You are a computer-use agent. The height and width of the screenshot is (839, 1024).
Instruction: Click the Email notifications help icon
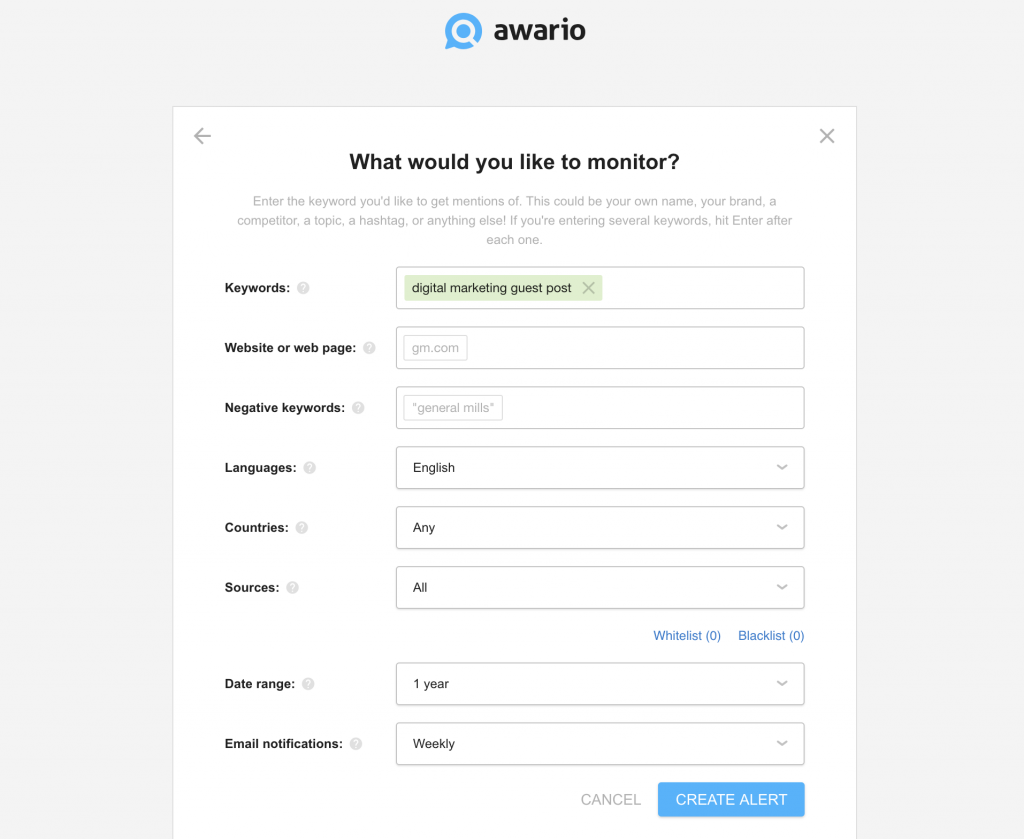(x=356, y=744)
